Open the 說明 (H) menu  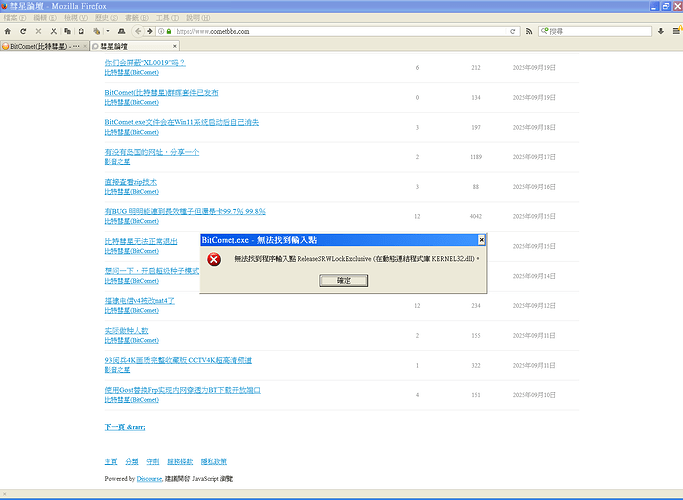[x=198, y=18]
